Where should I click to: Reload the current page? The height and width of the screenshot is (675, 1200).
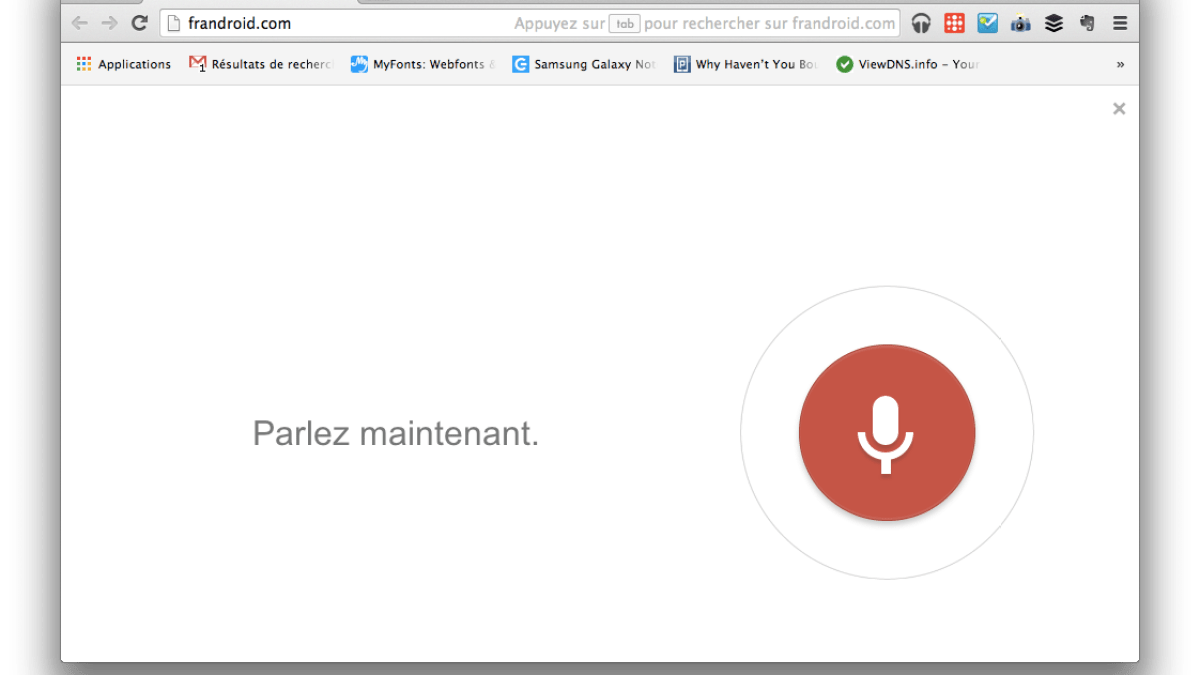139,23
